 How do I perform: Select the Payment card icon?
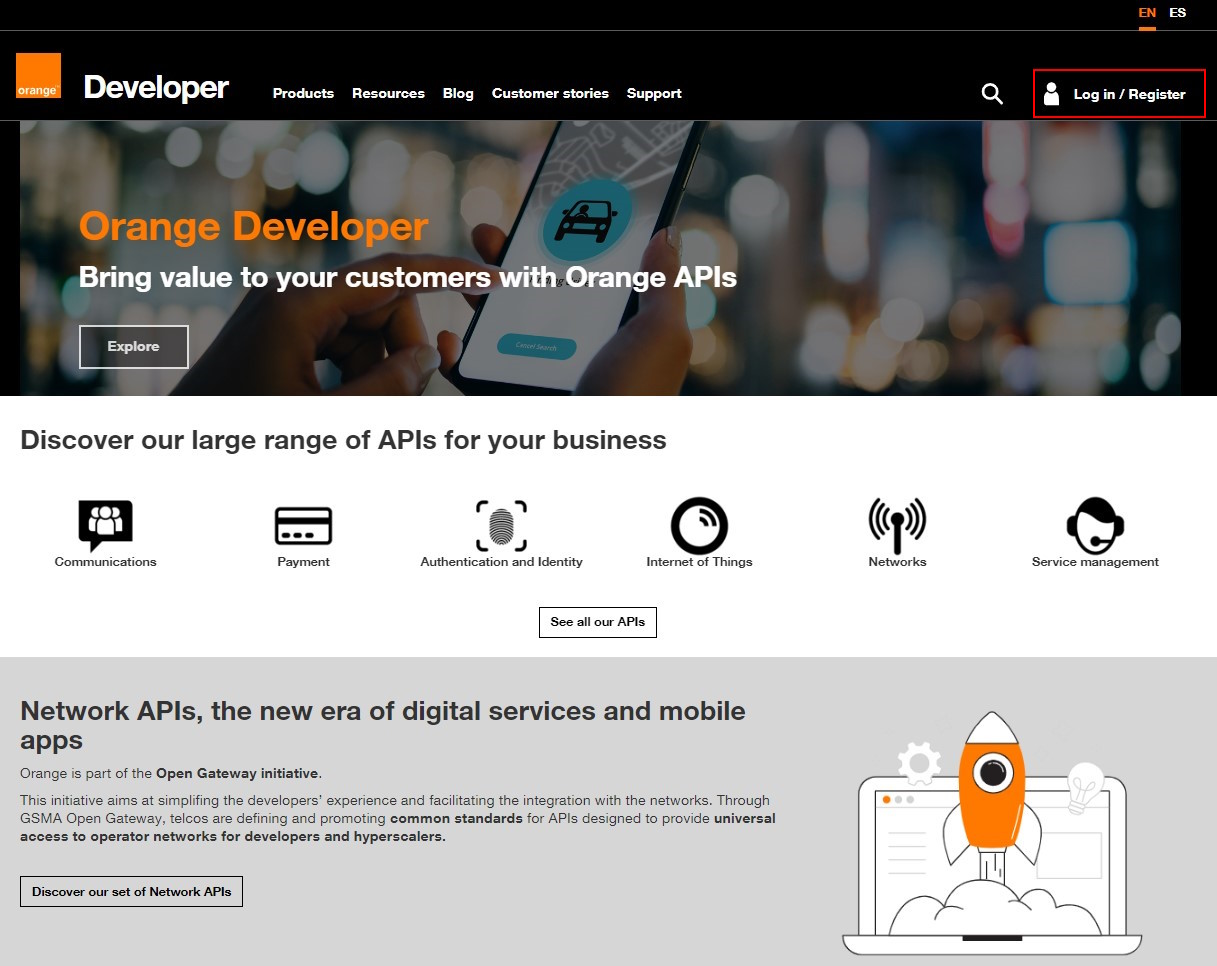point(303,526)
